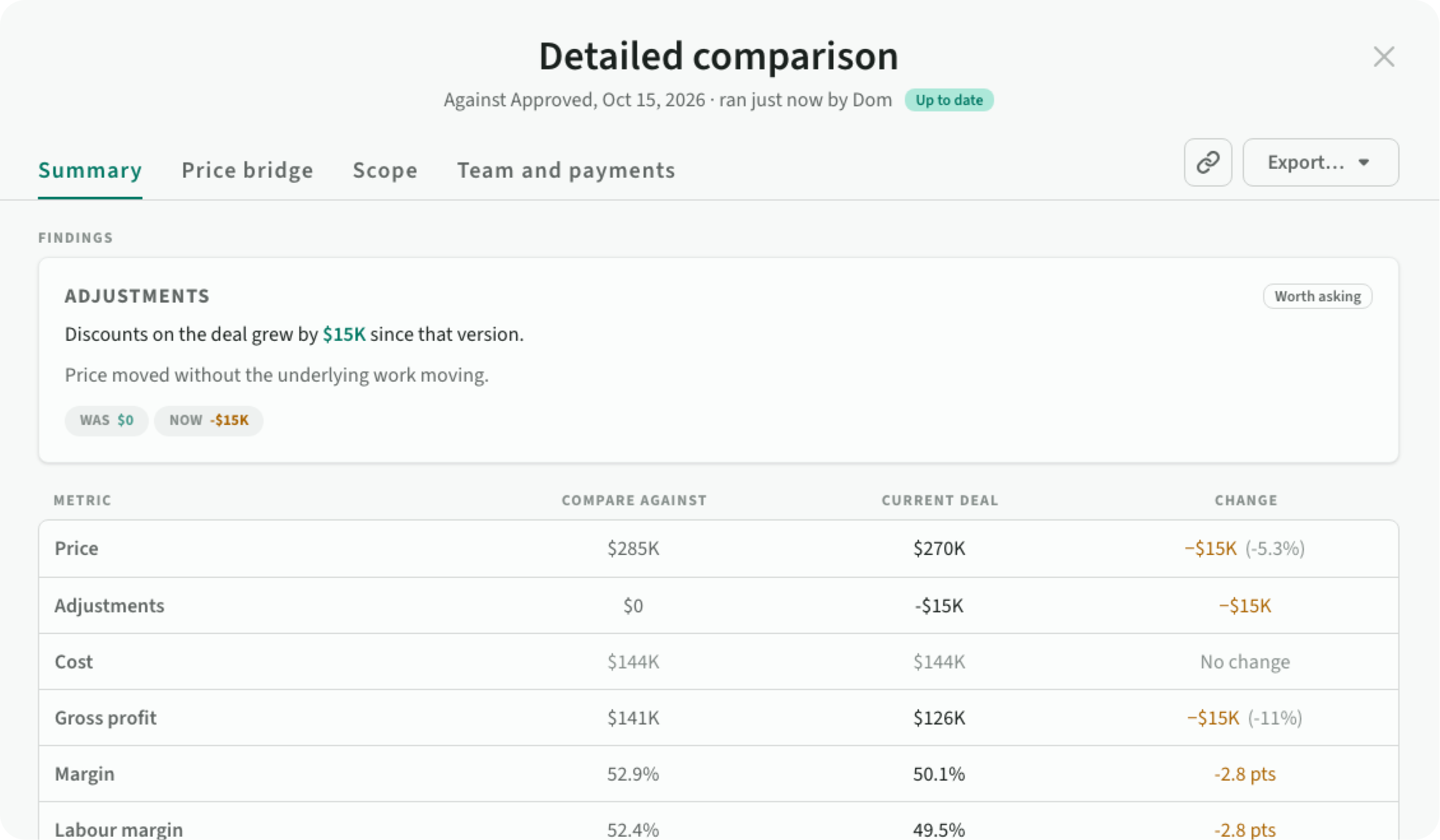Viewport: 1440px width, 840px height.
Task: Click the 'Against Approved, Oct 15, 2026' subtitle
Action: 574,100
